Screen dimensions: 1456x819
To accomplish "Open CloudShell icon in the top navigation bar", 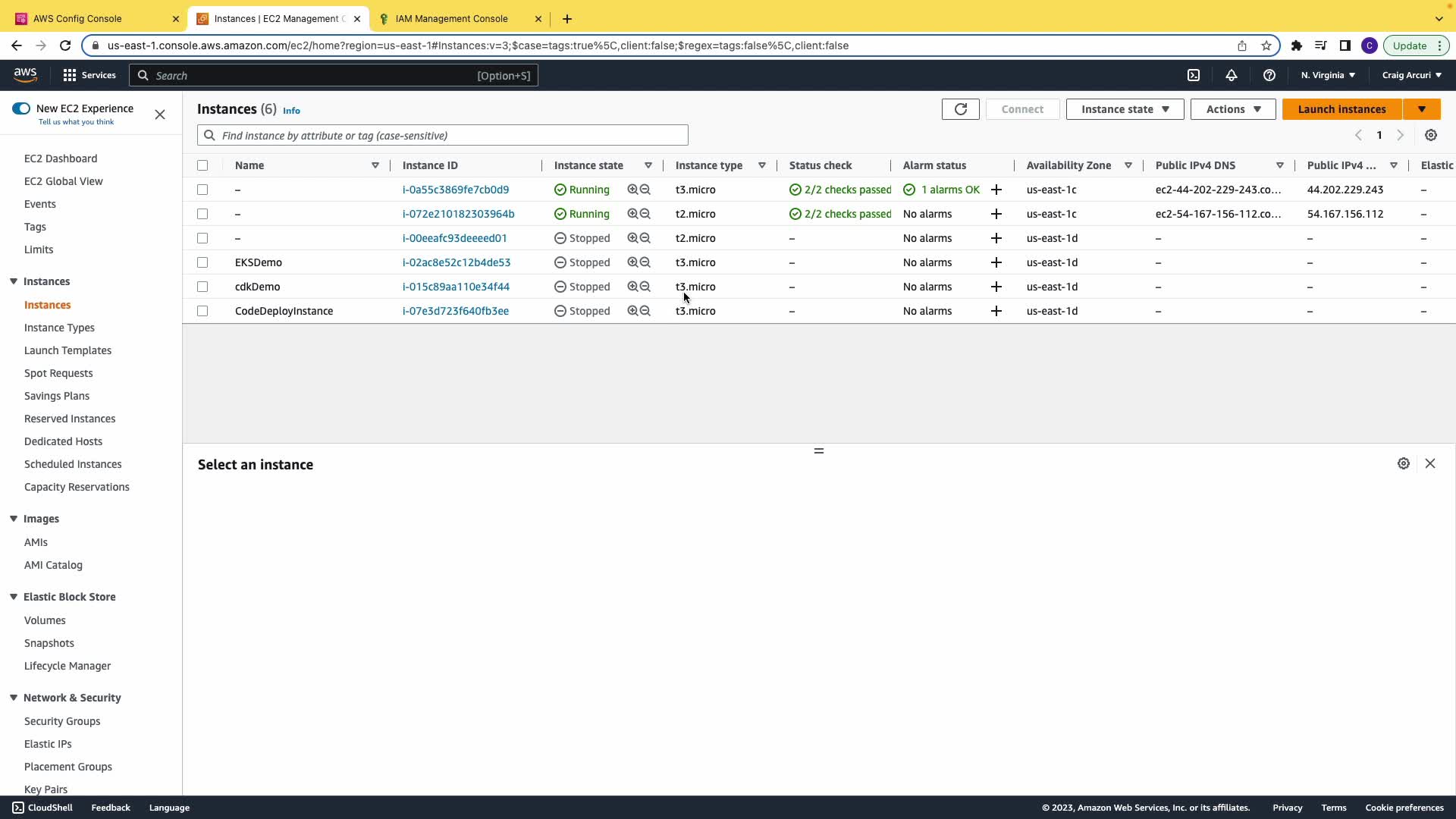I will click(x=1193, y=75).
